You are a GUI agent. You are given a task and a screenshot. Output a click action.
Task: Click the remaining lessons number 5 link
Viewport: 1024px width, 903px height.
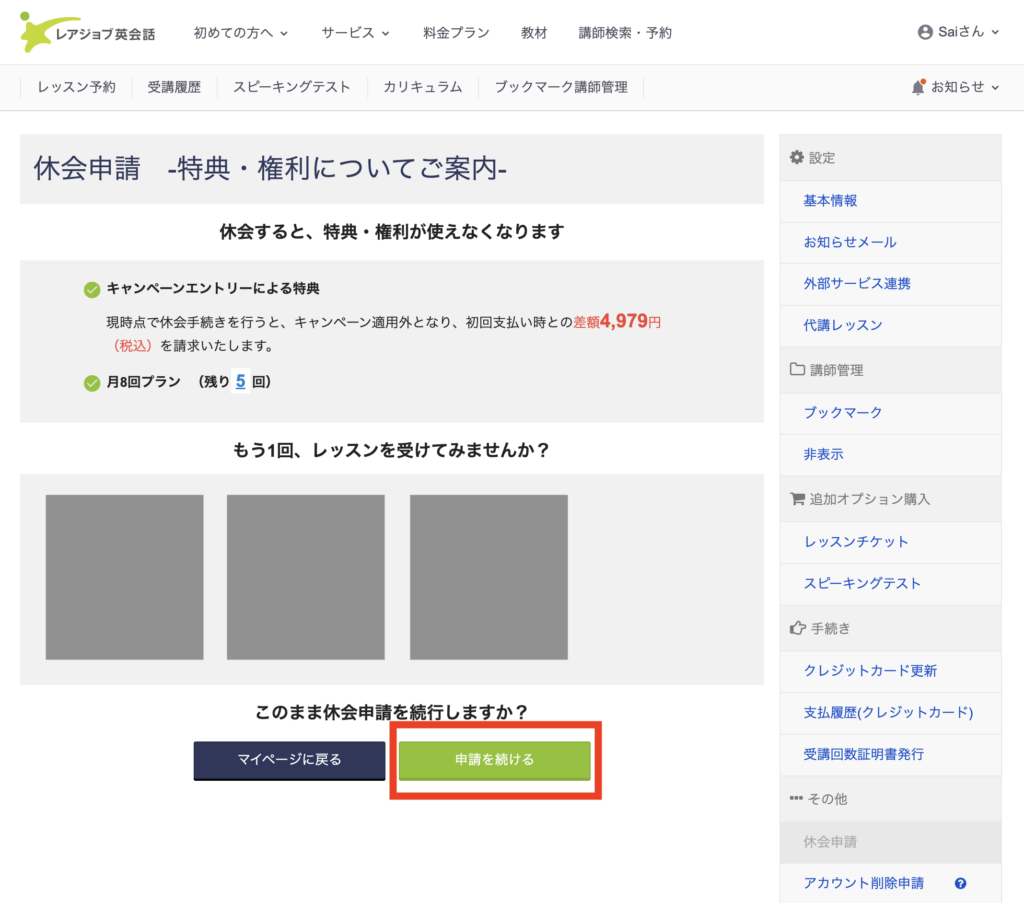point(240,381)
